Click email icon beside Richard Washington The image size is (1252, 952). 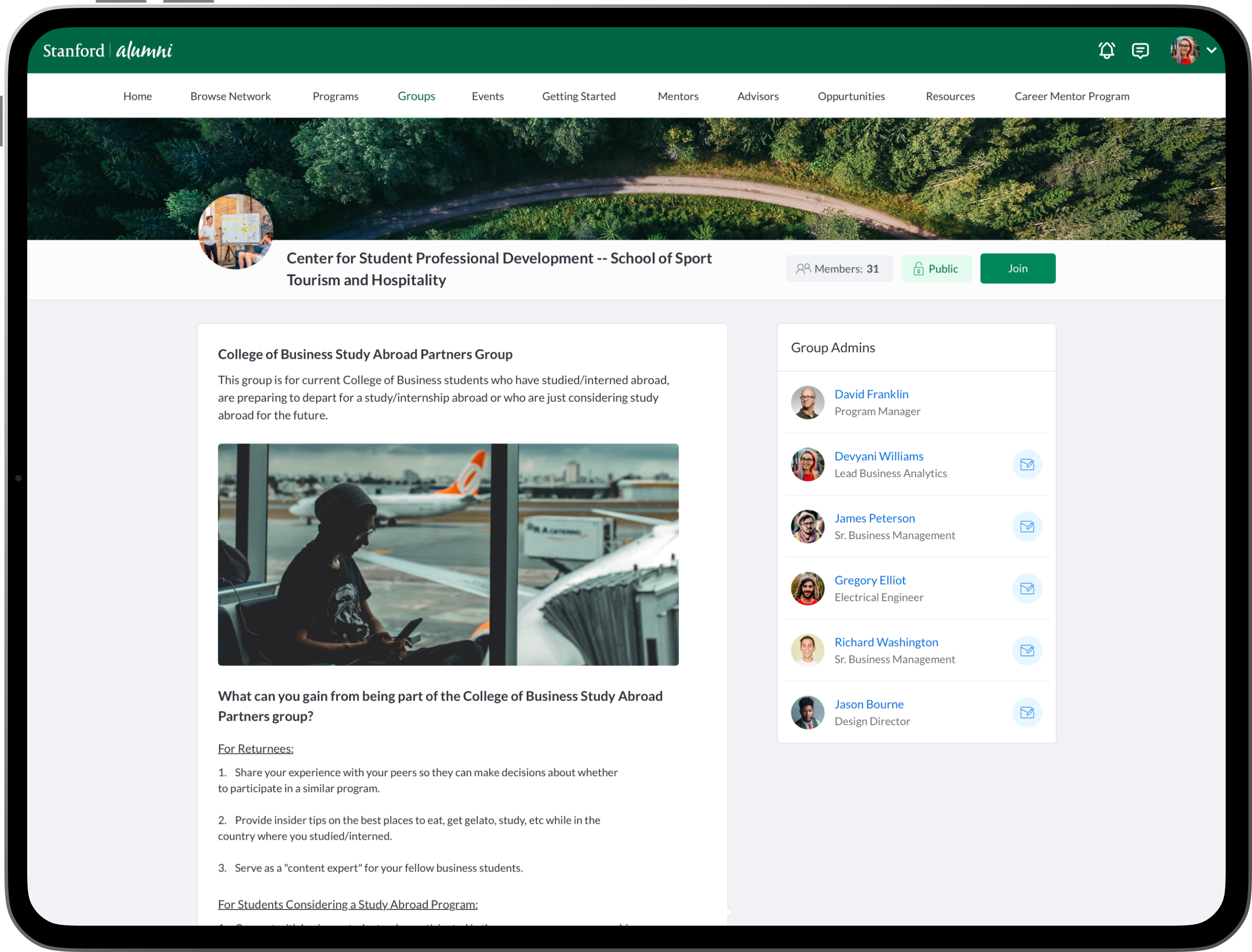coord(1027,651)
